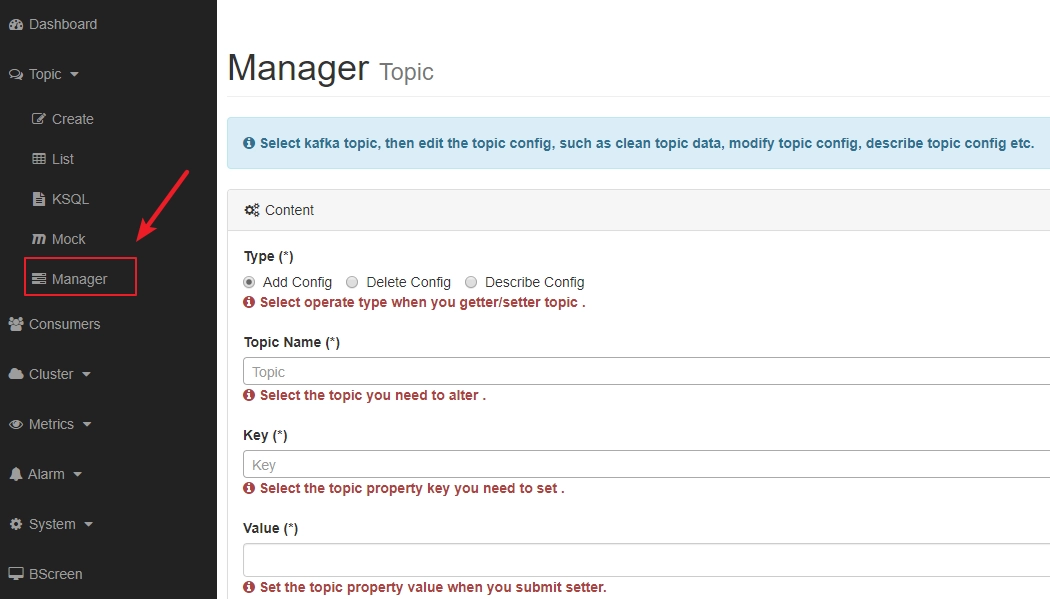Click the List table grid icon
The height and width of the screenshot is (599, 1050).
coord(39,159)
